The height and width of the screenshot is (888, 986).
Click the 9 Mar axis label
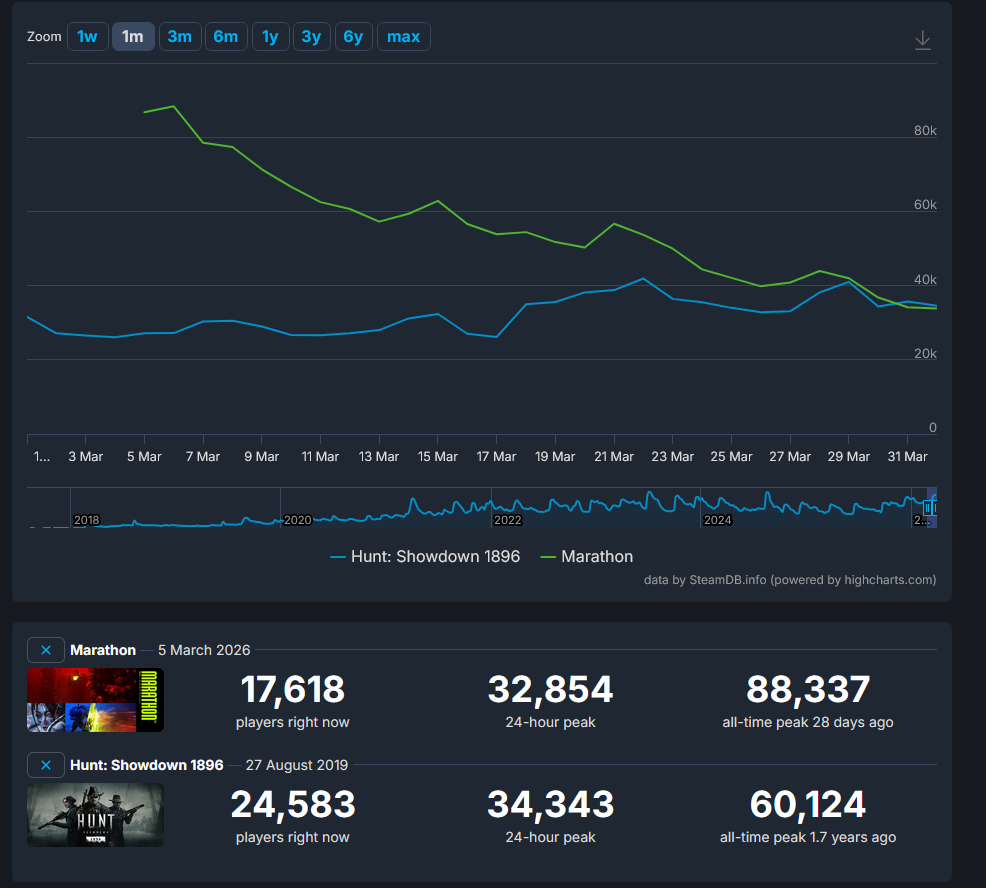(x=262, y=457)
